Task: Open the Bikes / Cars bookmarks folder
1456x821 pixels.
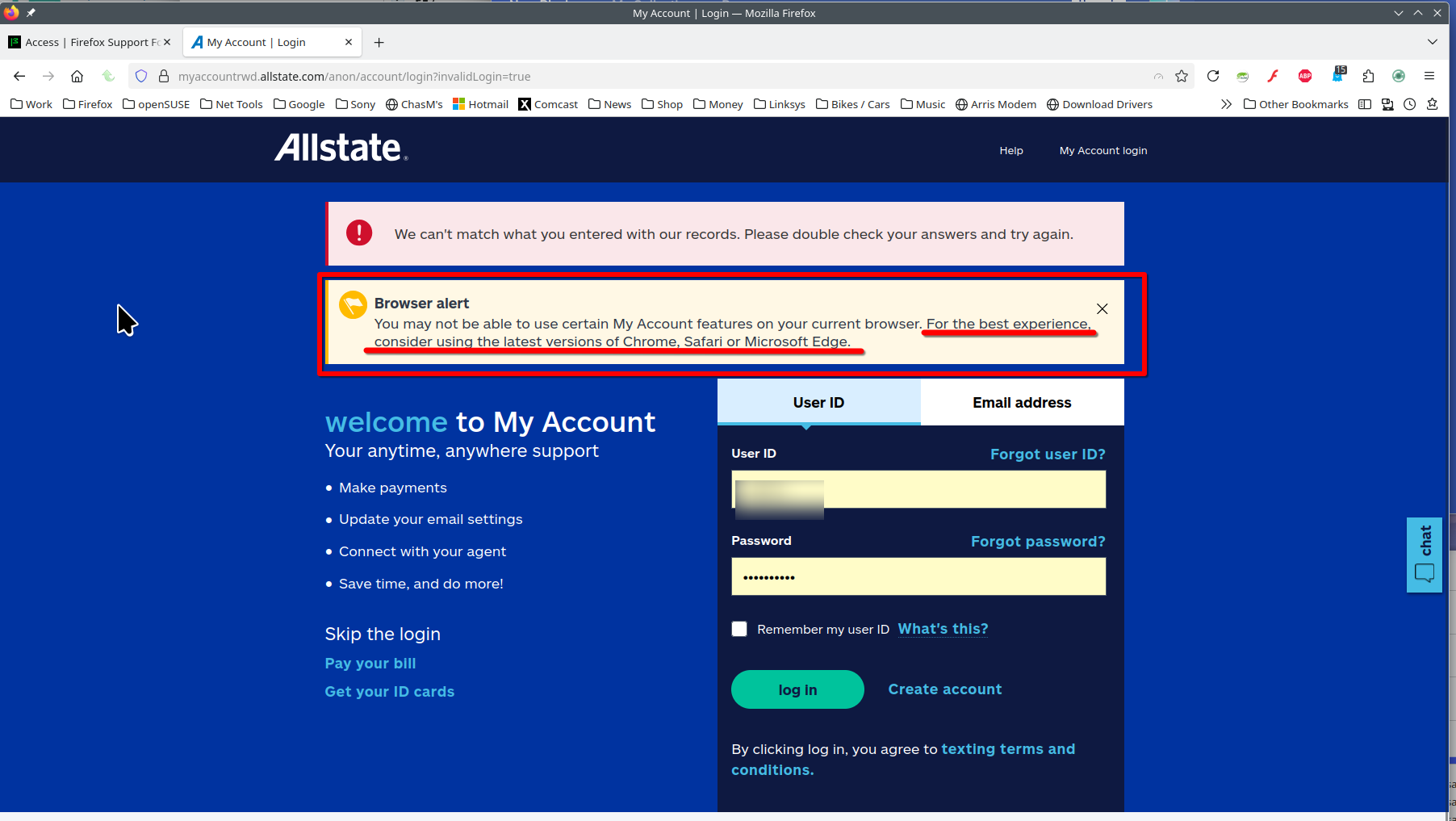Action: coord(853,104)
